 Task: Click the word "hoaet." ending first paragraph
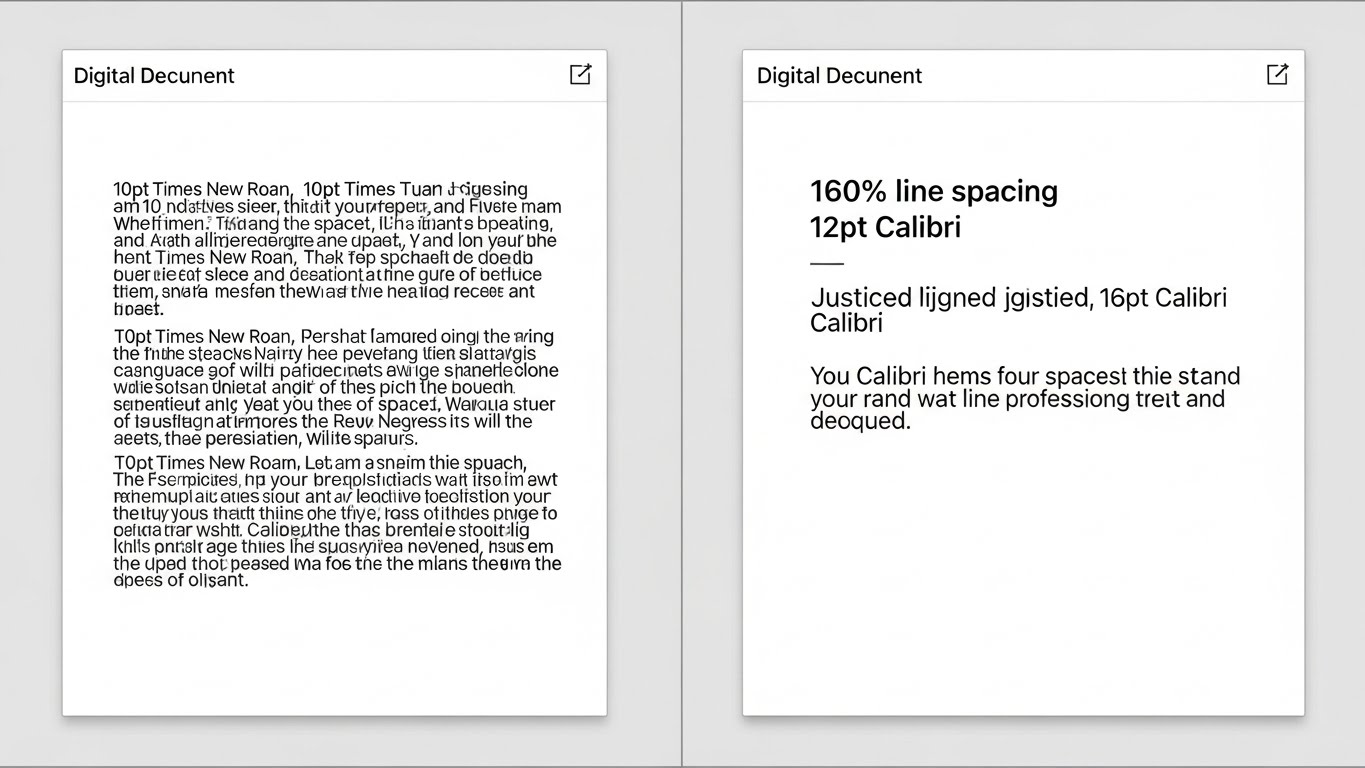tap(138, 309)
